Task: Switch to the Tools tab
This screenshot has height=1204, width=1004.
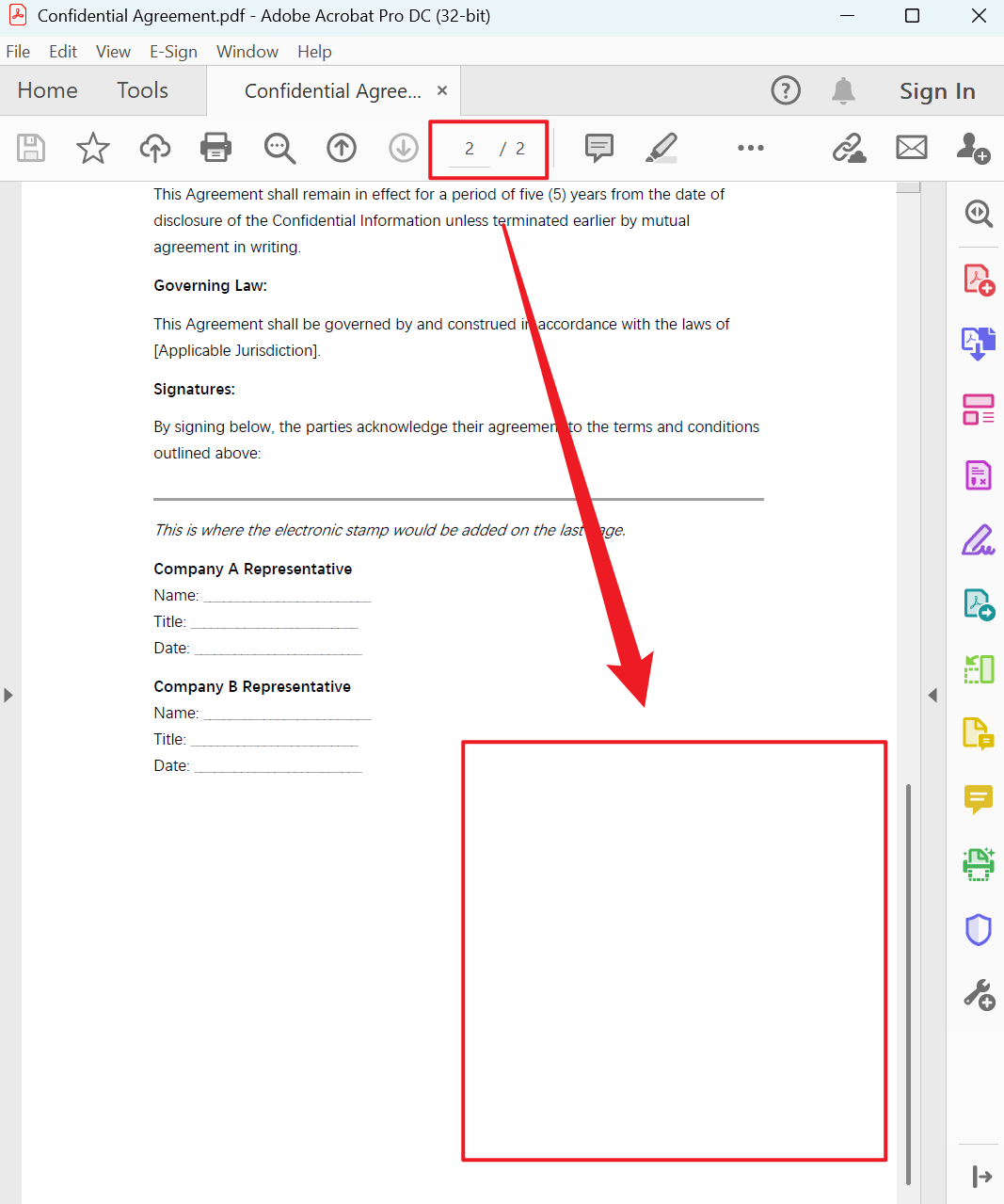Action: 142,90
